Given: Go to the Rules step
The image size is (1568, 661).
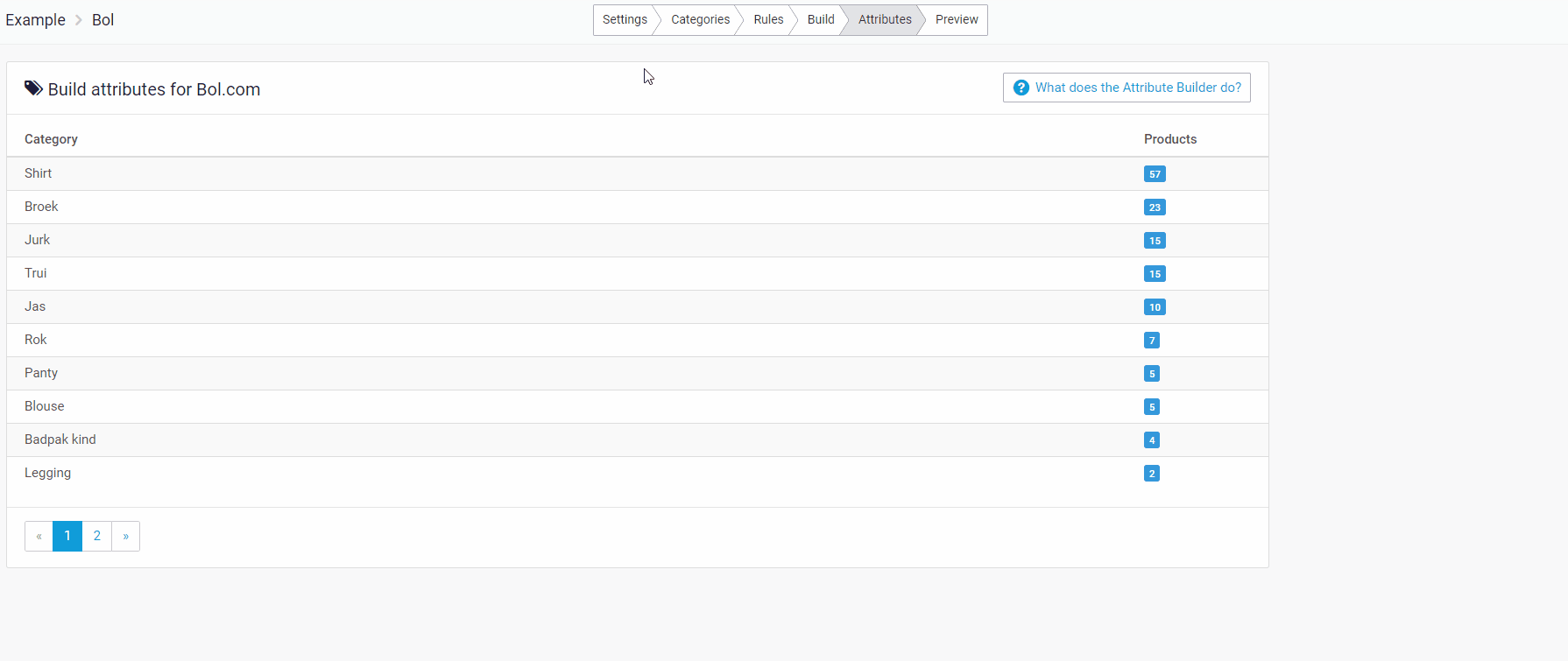Looking at the screenshot, I should tap(768, 20).
